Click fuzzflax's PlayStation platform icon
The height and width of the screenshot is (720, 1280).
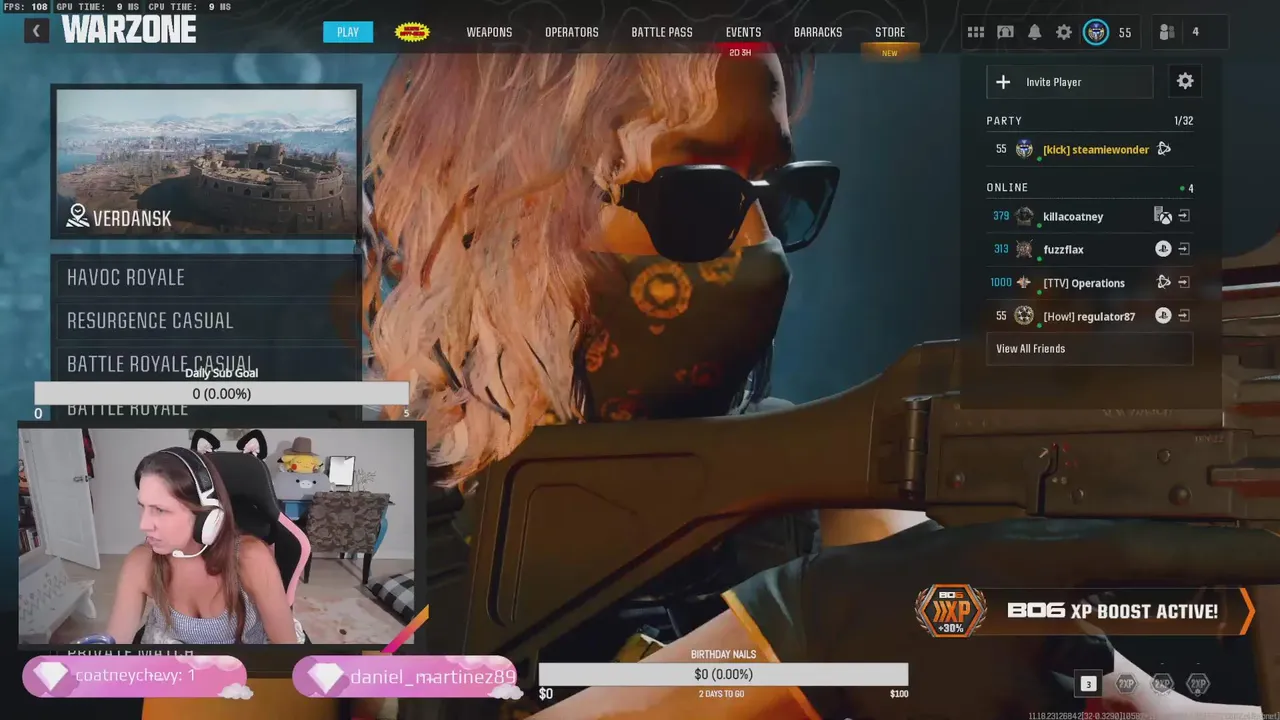tap(1163, 249)
